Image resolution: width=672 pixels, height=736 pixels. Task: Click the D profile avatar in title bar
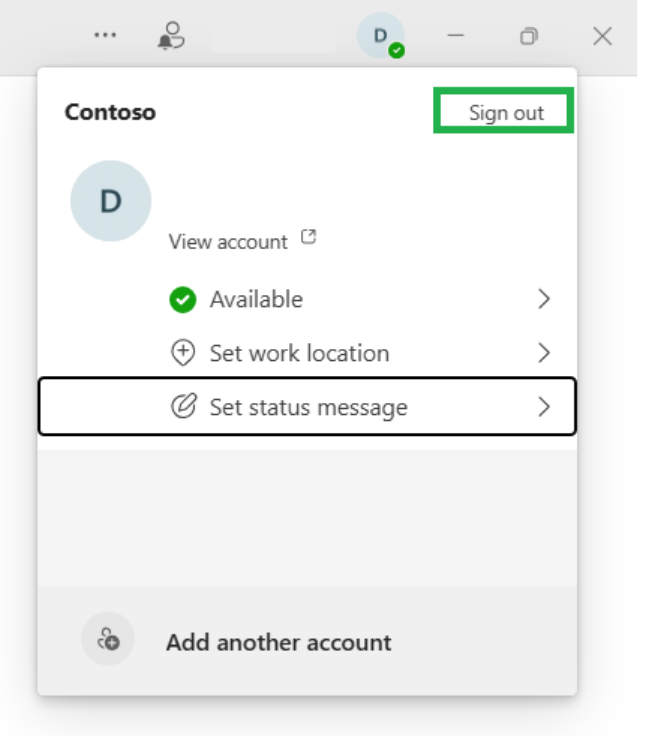(x=381, y=36)
